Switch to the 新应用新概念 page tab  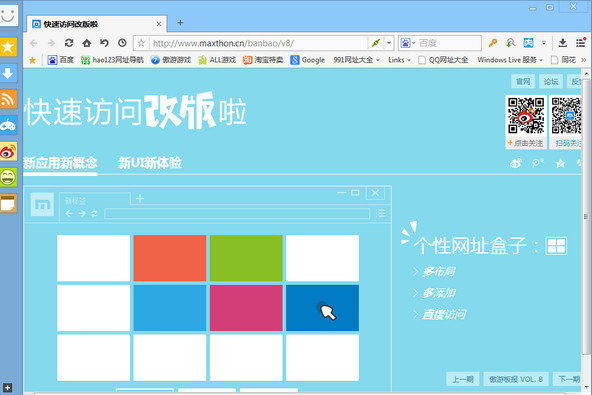click(x=60, y=163)
